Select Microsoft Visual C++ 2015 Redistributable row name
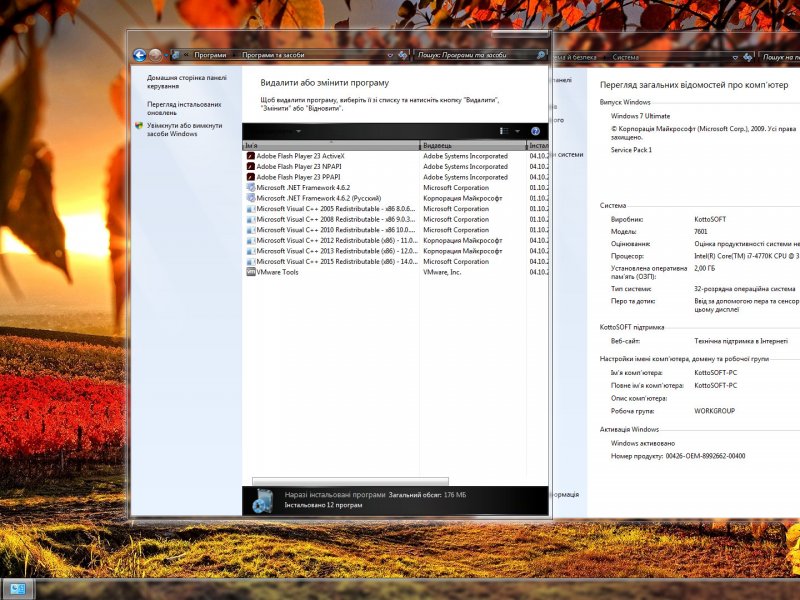Image resolution: width=800 pixels, height=600 pixels. point(336,262)
